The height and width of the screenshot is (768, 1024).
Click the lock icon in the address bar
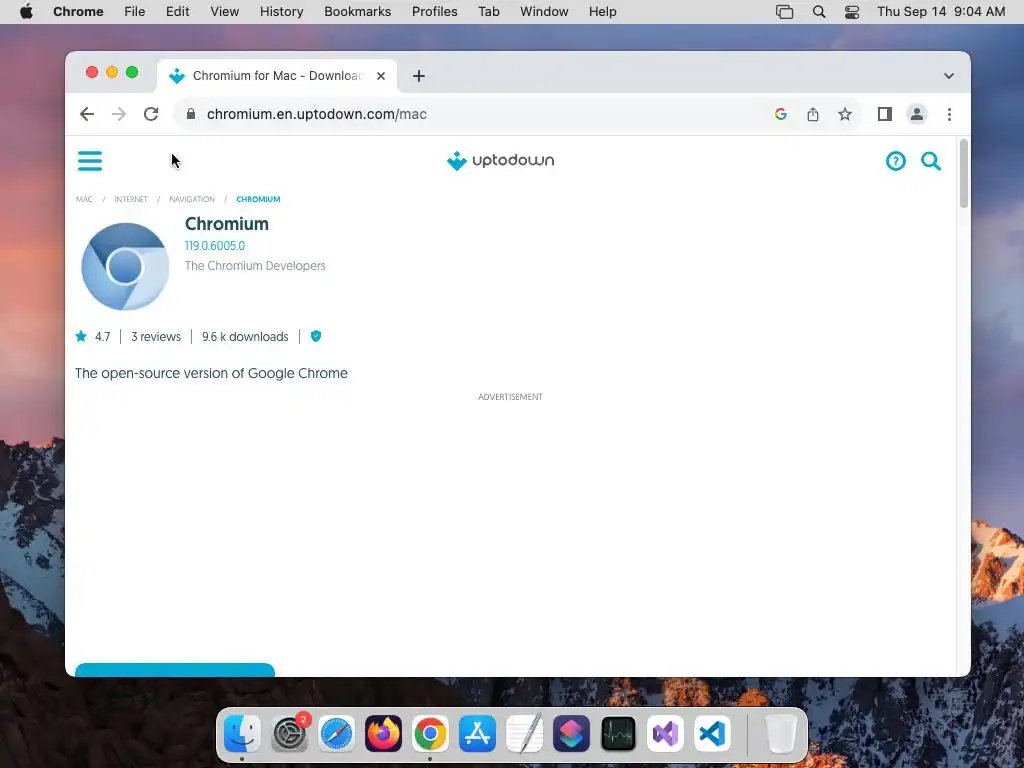coord(191,114)
